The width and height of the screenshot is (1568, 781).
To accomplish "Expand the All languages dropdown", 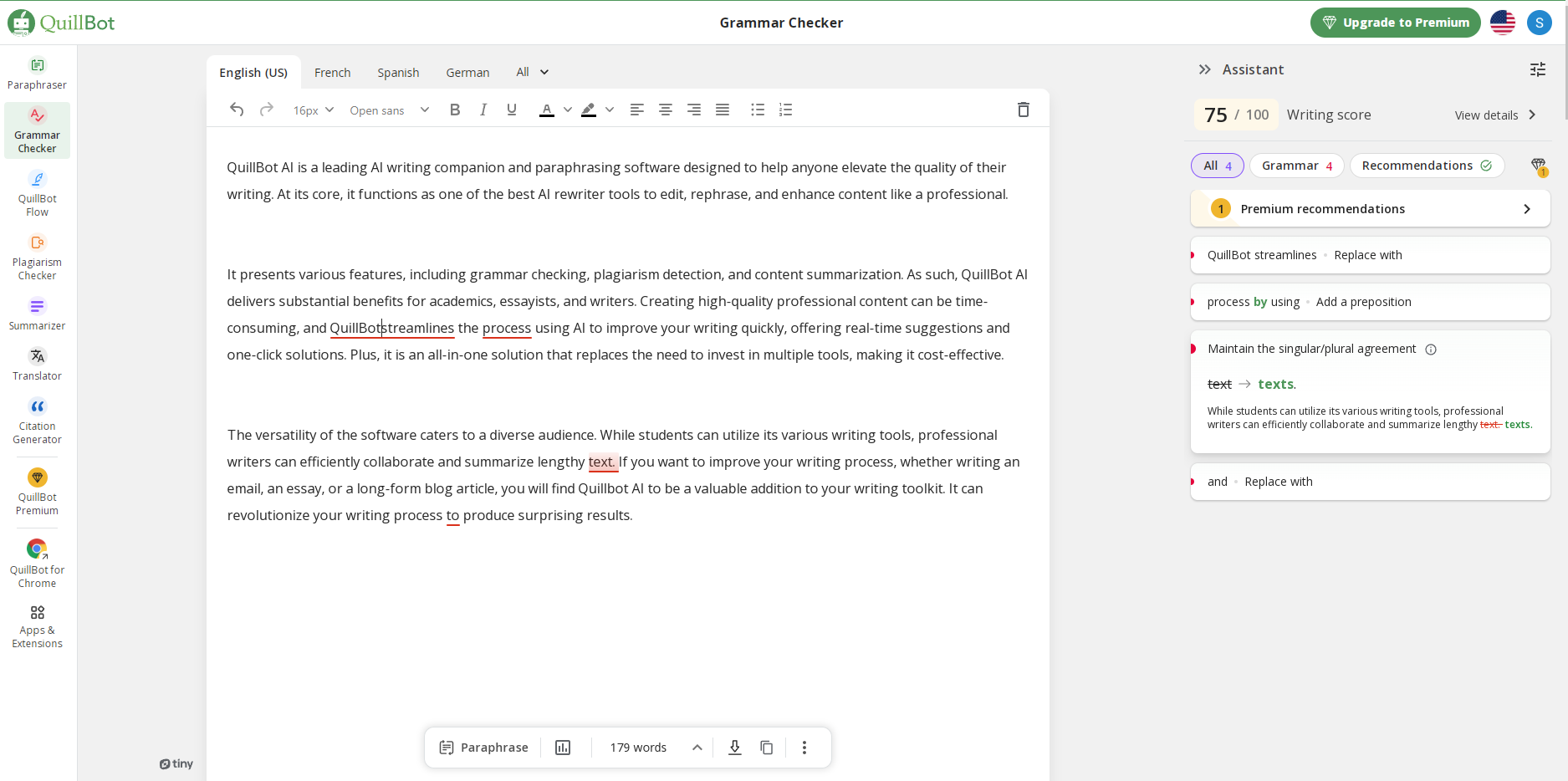I will pos(532,72).
